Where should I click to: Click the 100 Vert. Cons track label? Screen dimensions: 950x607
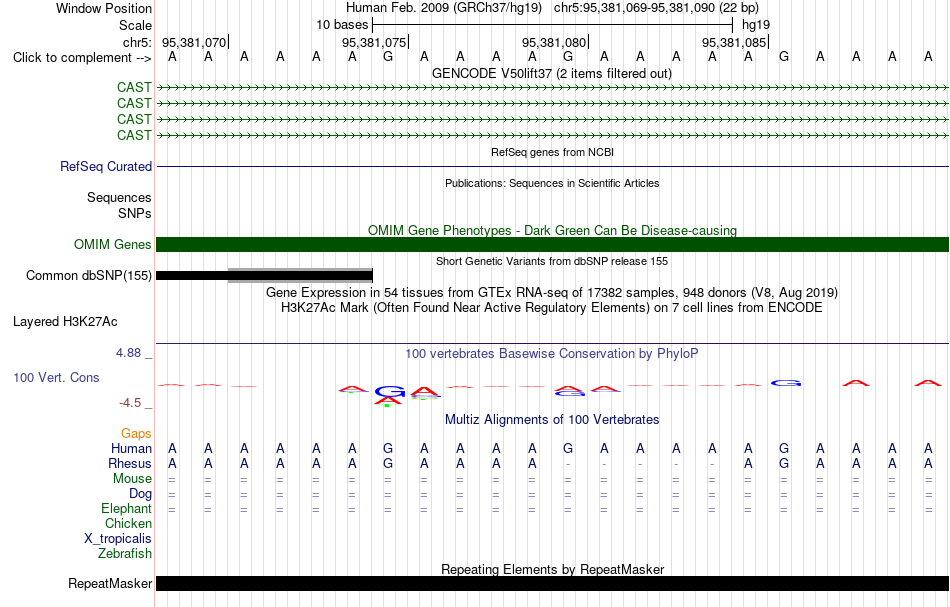pyautogui.click(x=56, y=377)
